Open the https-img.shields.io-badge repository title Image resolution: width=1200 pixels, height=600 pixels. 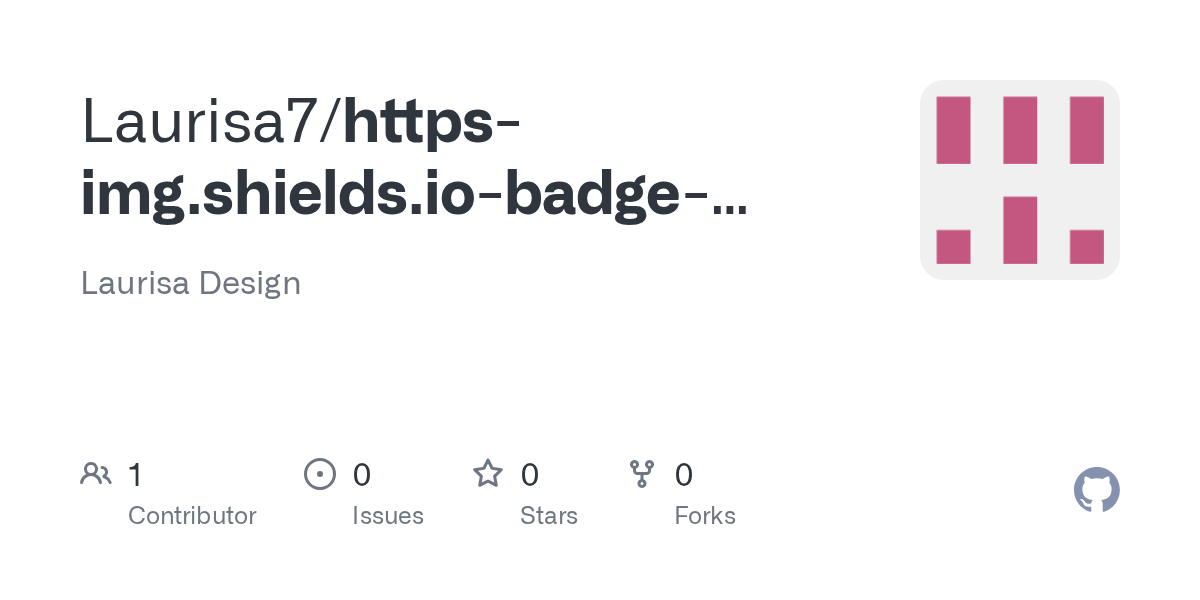click(x=414, y=160)
